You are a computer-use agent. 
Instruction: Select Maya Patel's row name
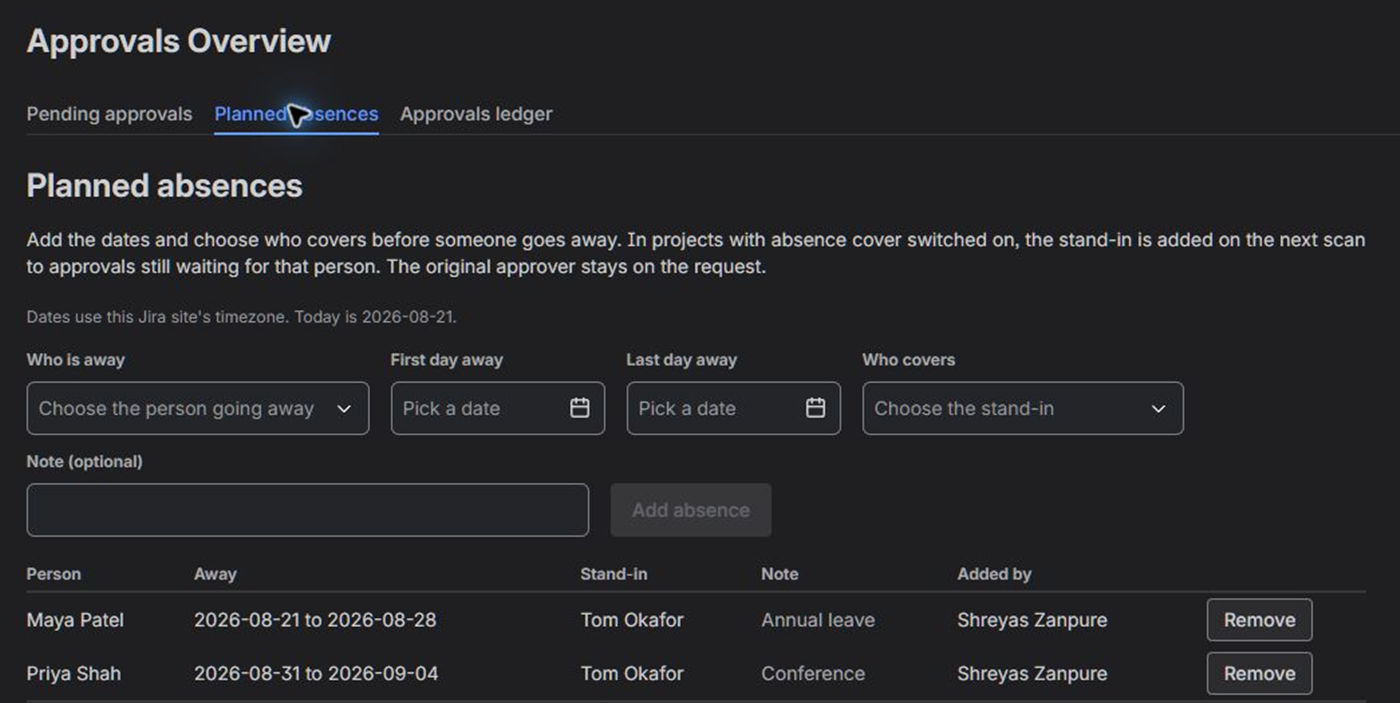coord(75,620)
